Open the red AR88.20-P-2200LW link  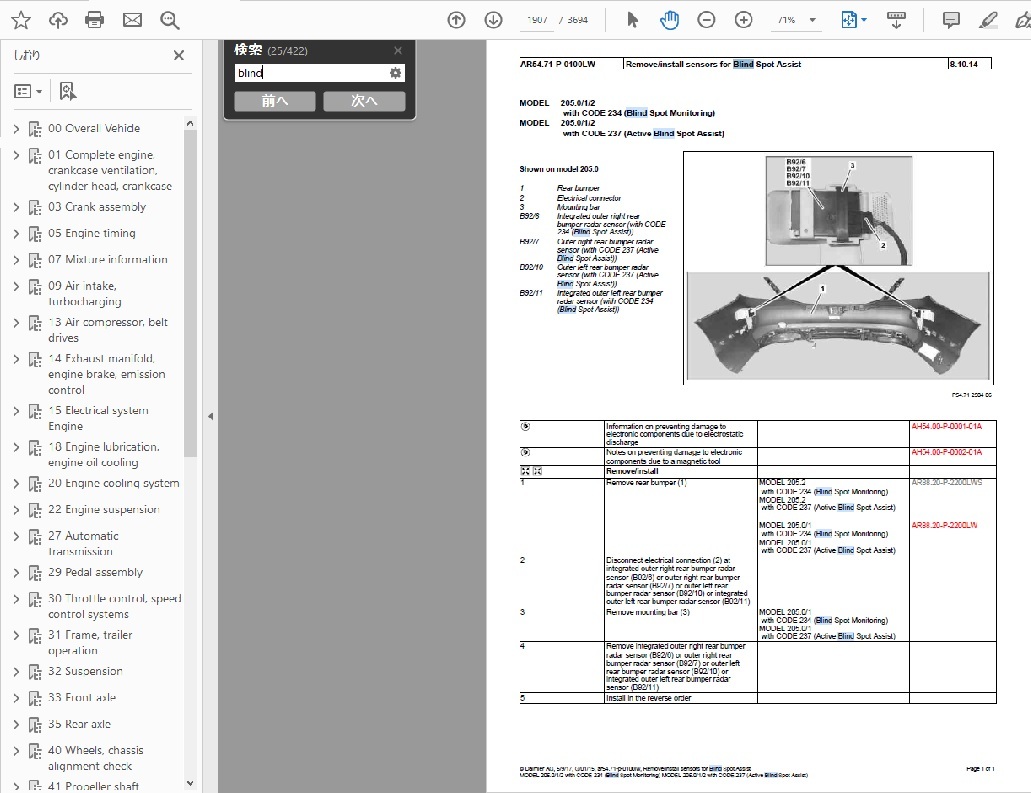944,525
